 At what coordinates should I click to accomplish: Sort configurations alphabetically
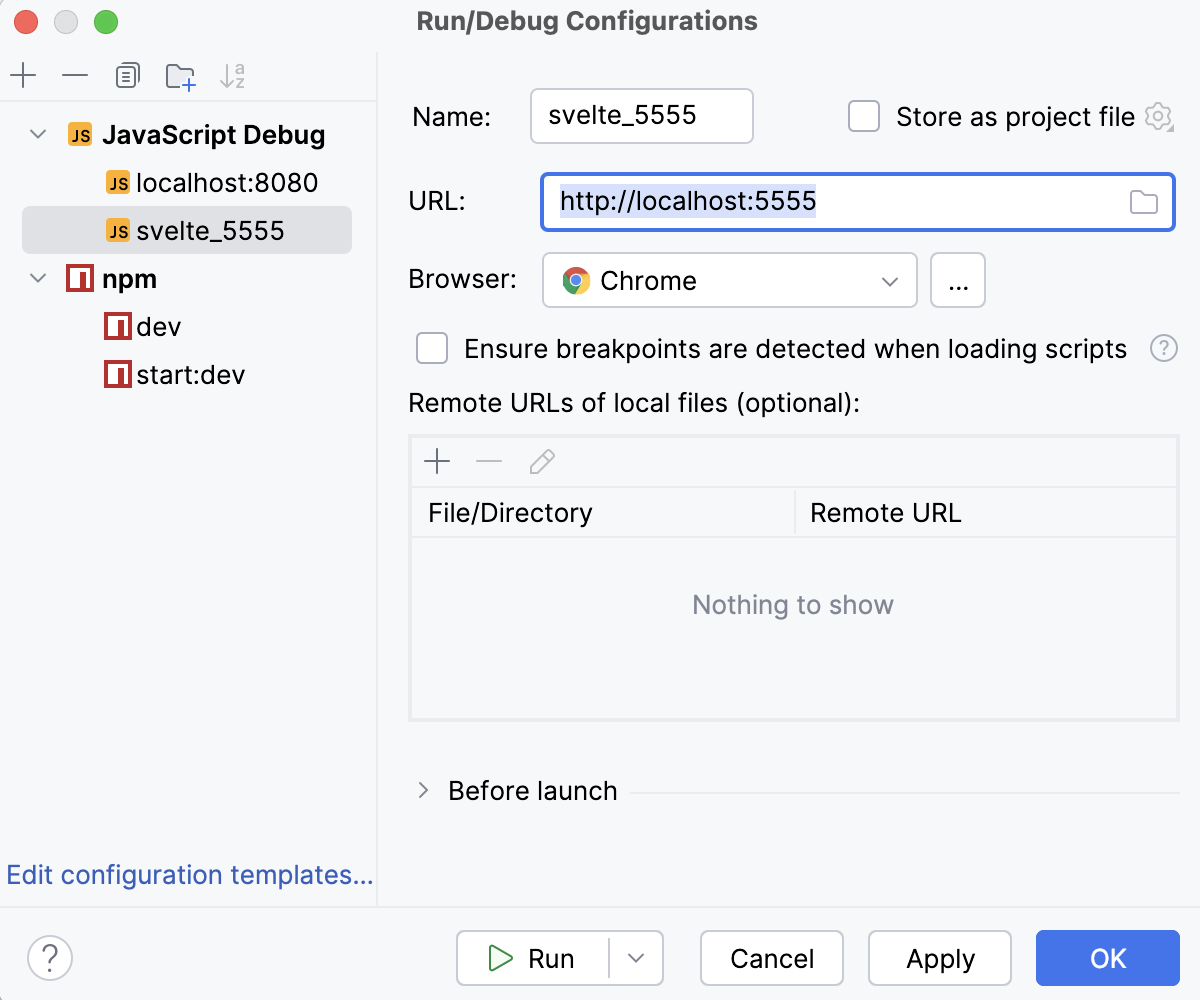point(232,75)
